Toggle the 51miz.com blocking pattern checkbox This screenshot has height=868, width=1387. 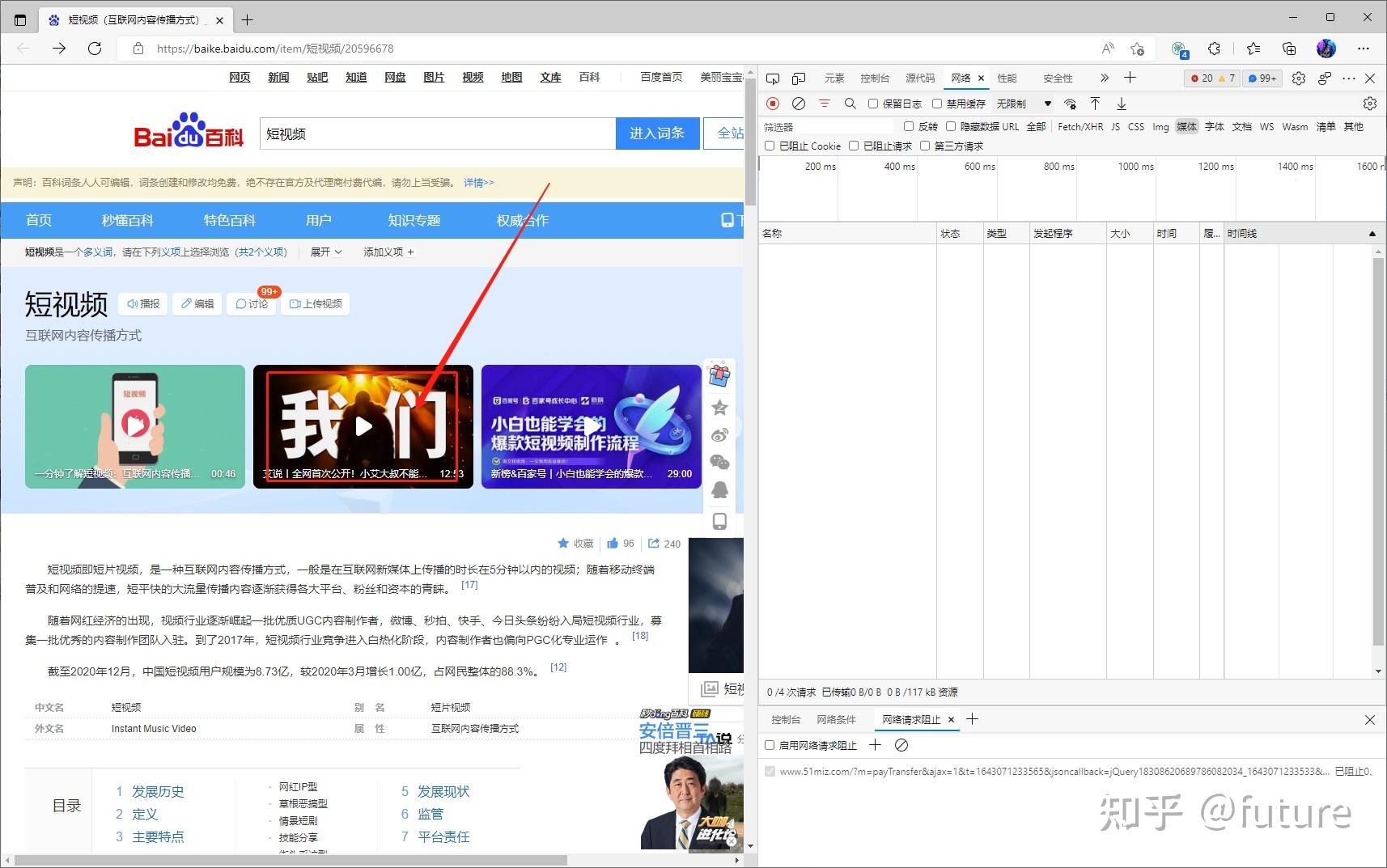pos(770,771)
